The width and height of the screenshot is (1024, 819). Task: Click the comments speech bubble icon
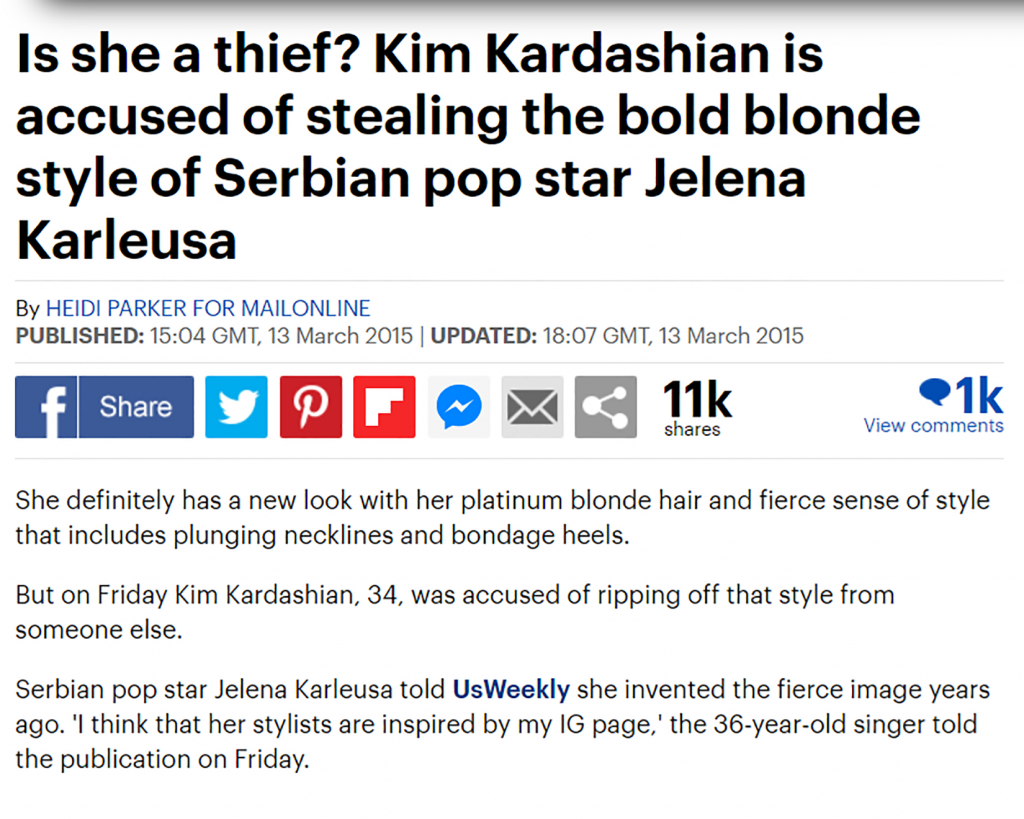pyautogui.click(x=935, y=392)
